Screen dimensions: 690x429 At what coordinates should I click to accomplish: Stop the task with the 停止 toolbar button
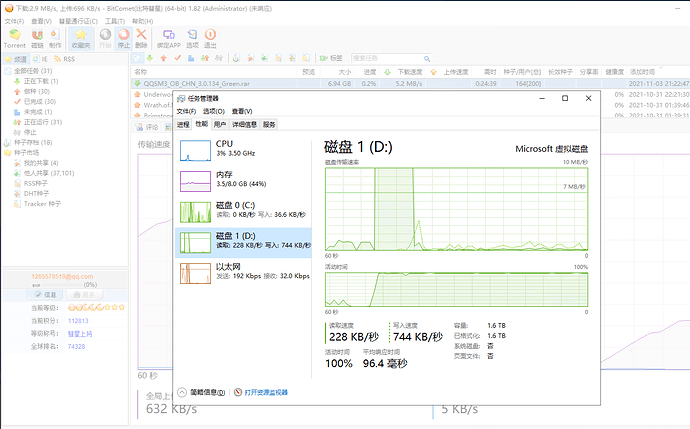[124, 38]
